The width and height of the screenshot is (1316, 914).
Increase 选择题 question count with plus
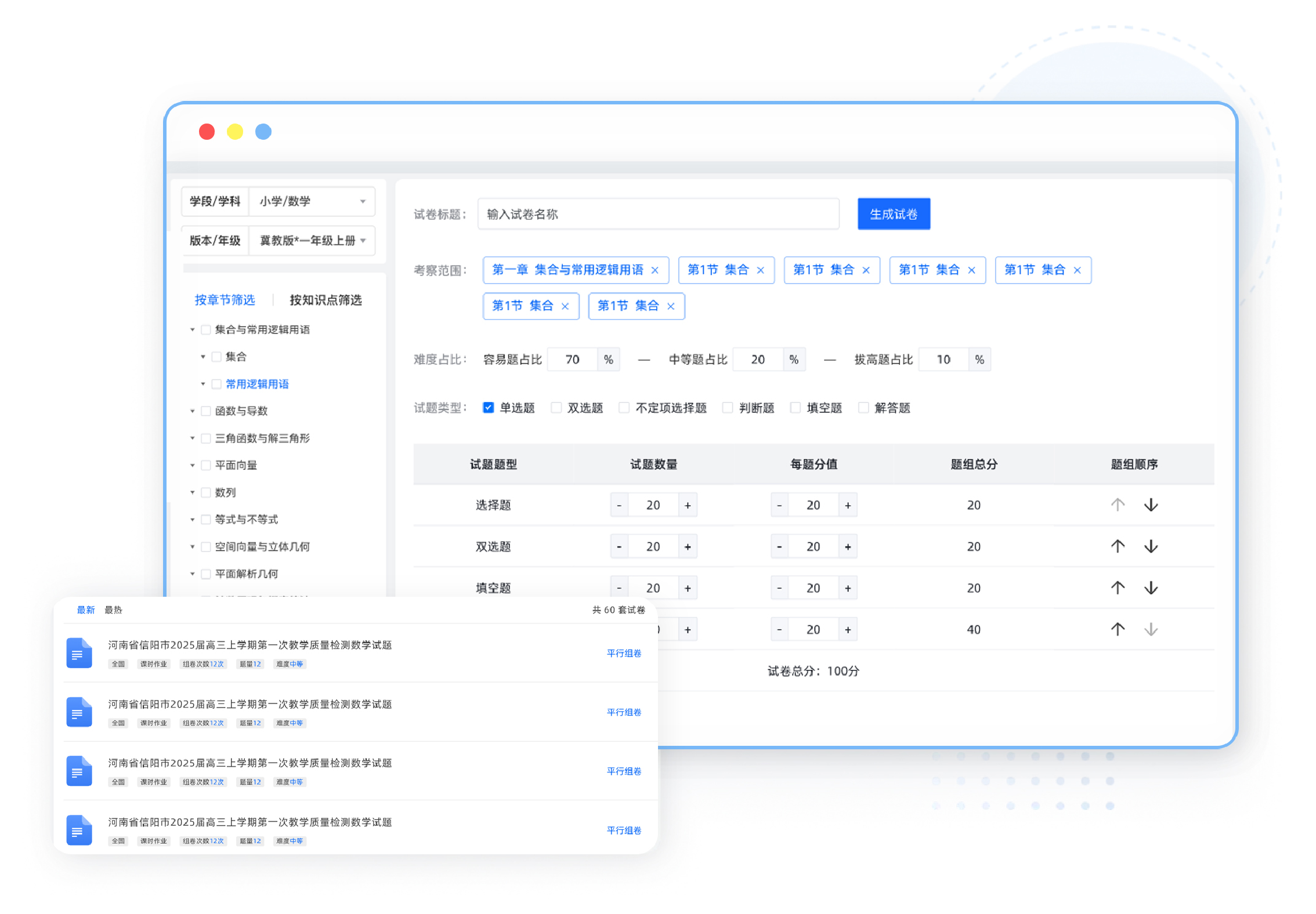(x=688, y=505)
